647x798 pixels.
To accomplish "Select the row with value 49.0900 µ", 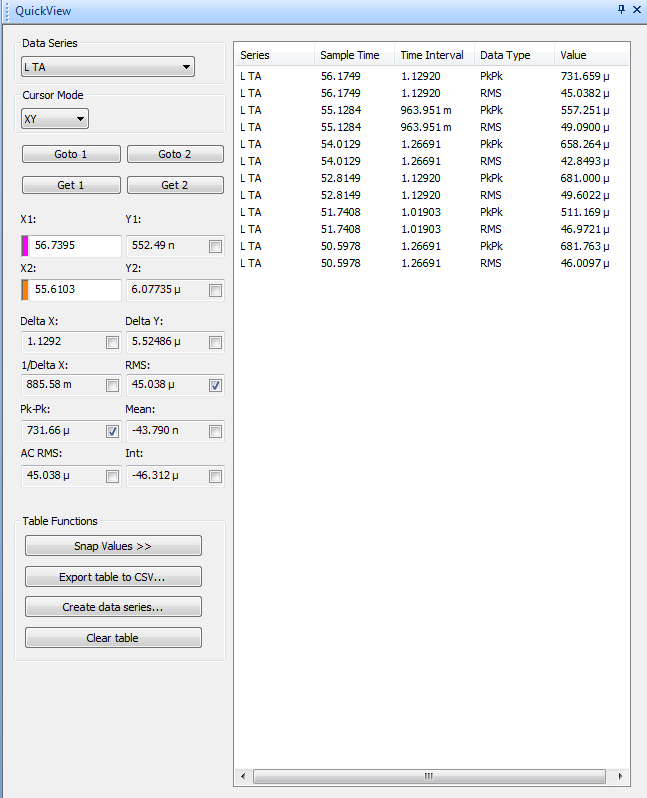I will pyautogui.click(x=432, y=127).
